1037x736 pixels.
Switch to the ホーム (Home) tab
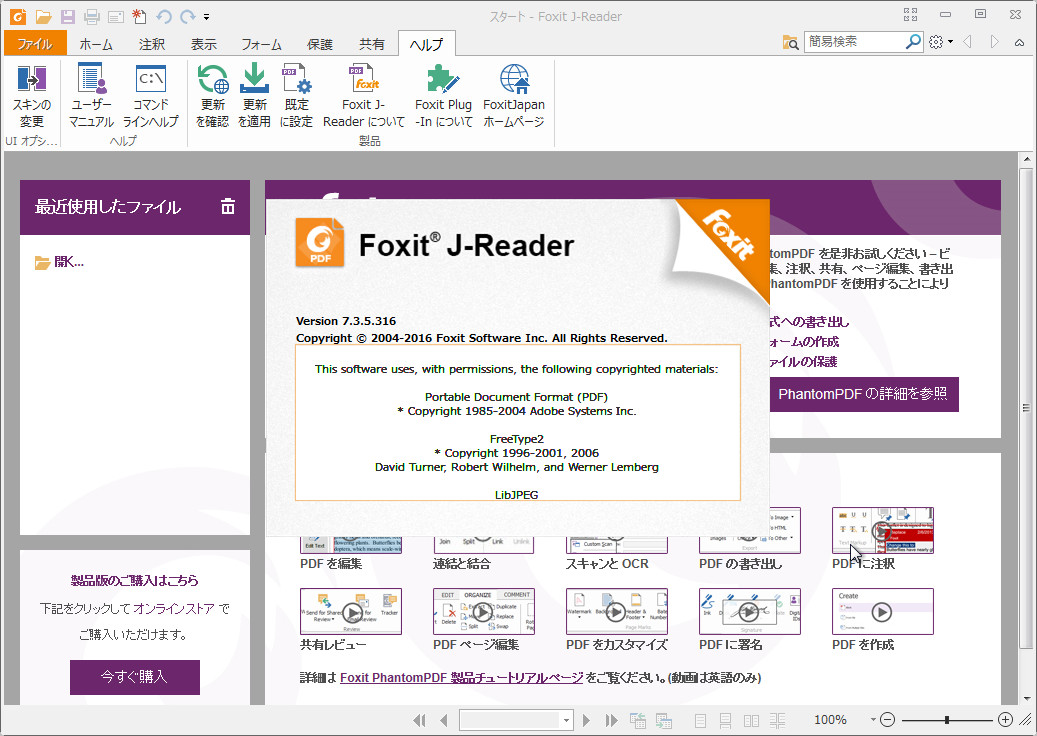click(96, 44)
